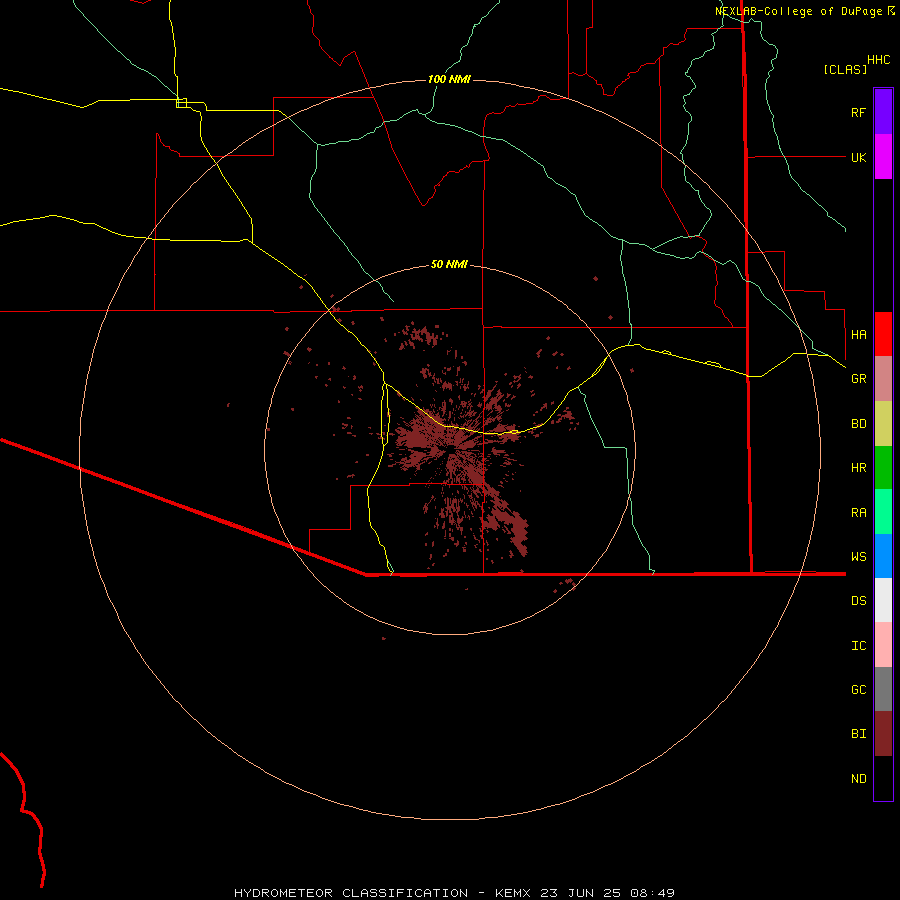The image size is (900, 900).
Task: Click the HA legend label
Action: pyautogui.click(x=858, y=334)
